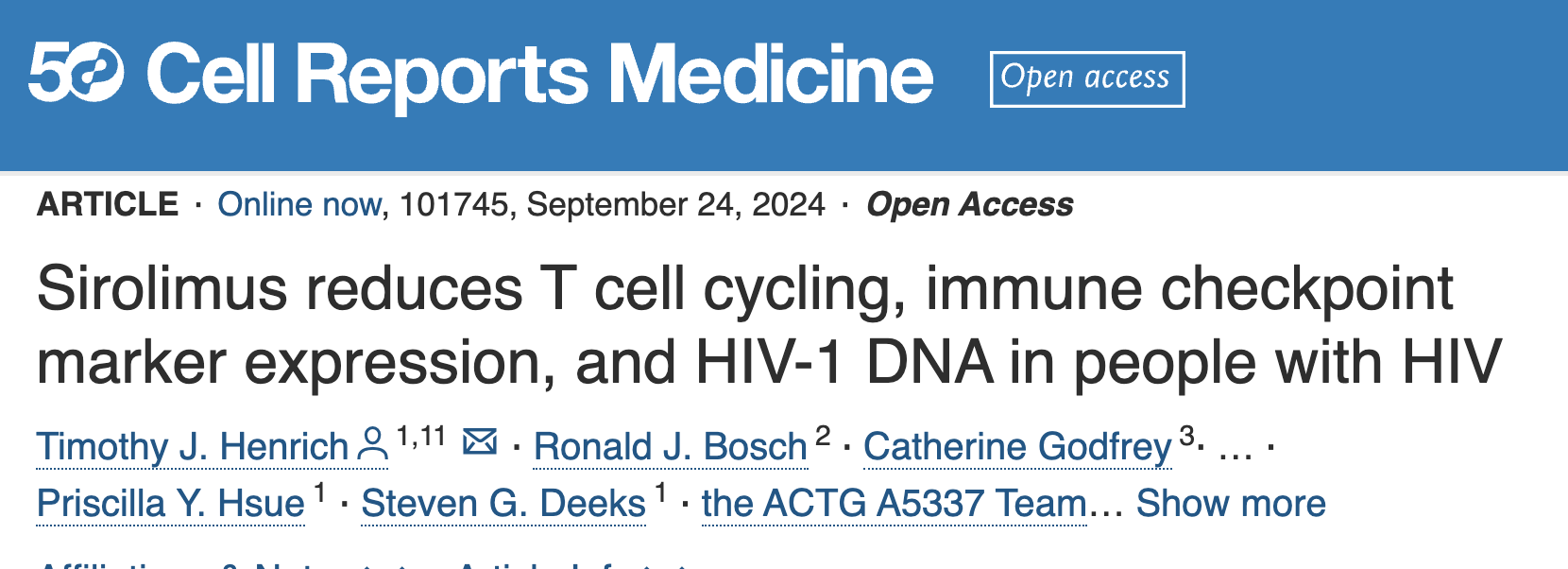The height and width of the screenshot is (569, 1568).
Task: Click the boxed Open access badge in header
Action: pyautogui.click(x=1087, y=78)
